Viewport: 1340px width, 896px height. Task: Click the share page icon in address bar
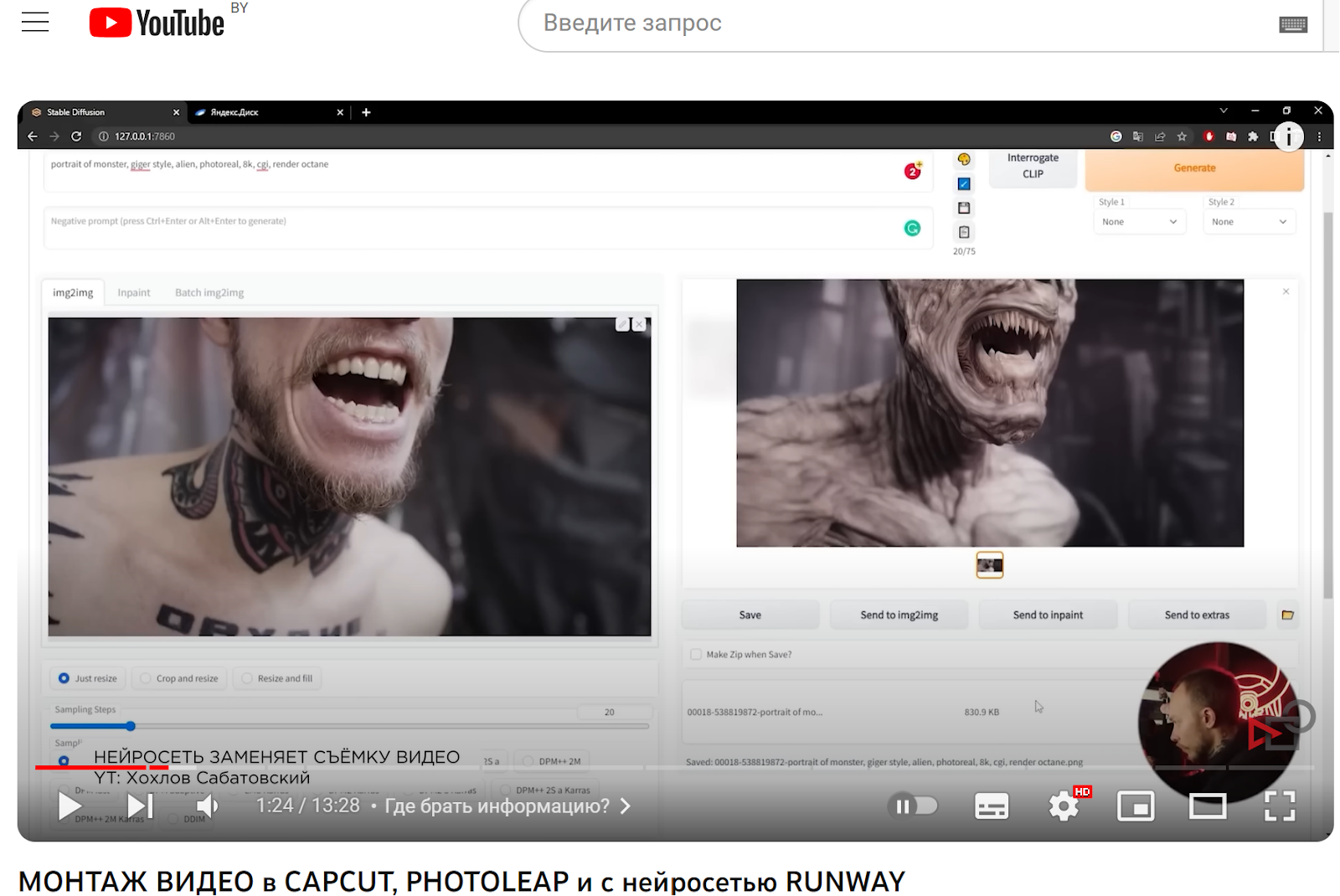tap(1160, 136)
